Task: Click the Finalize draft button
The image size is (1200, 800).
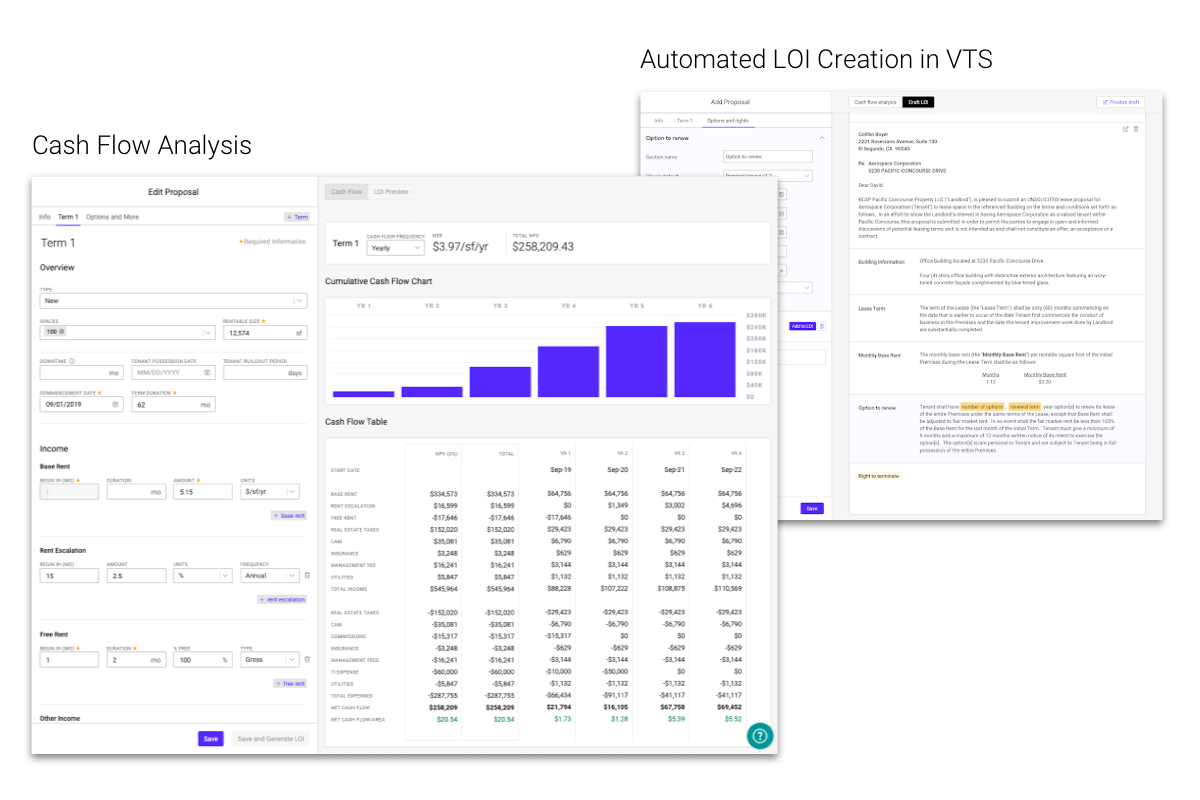Action: tap(1118, 102)
